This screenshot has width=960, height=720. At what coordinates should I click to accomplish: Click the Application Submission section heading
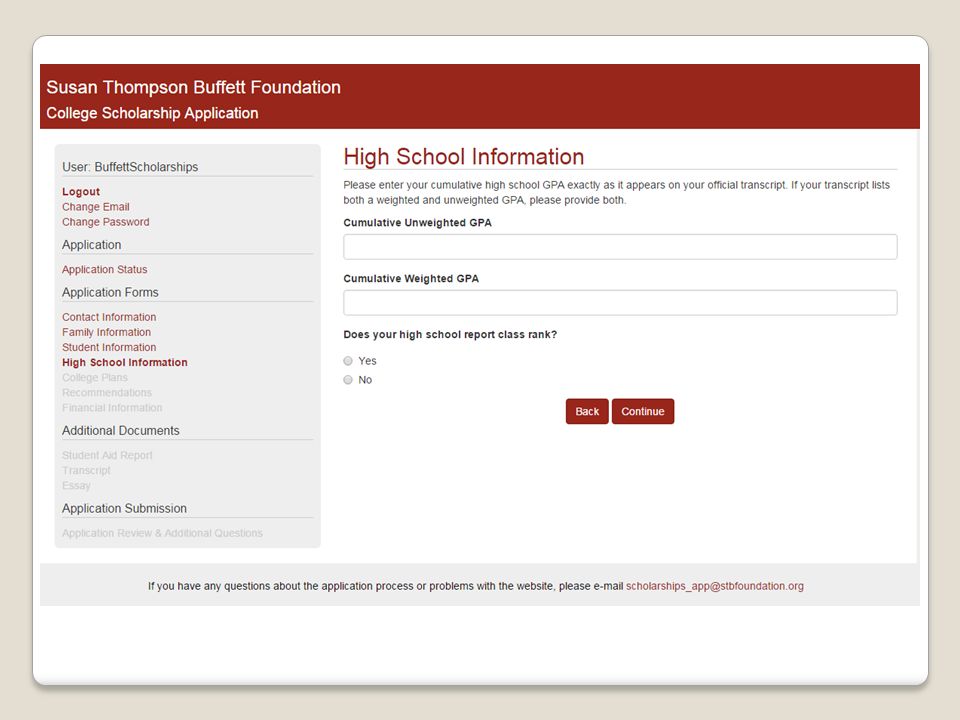pos(124,508)
